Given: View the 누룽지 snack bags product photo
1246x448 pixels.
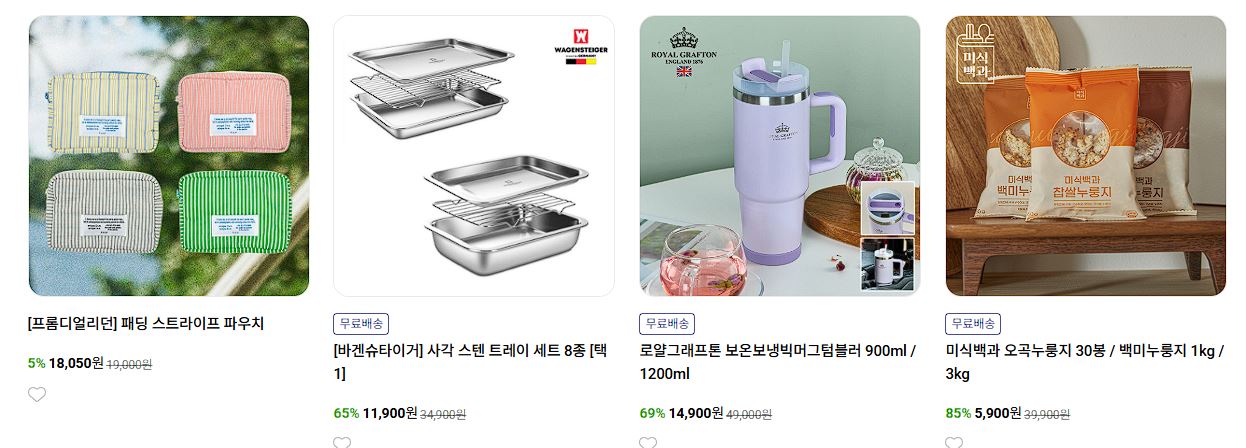Looking at the screenshot, I should tap(1086, 156).
